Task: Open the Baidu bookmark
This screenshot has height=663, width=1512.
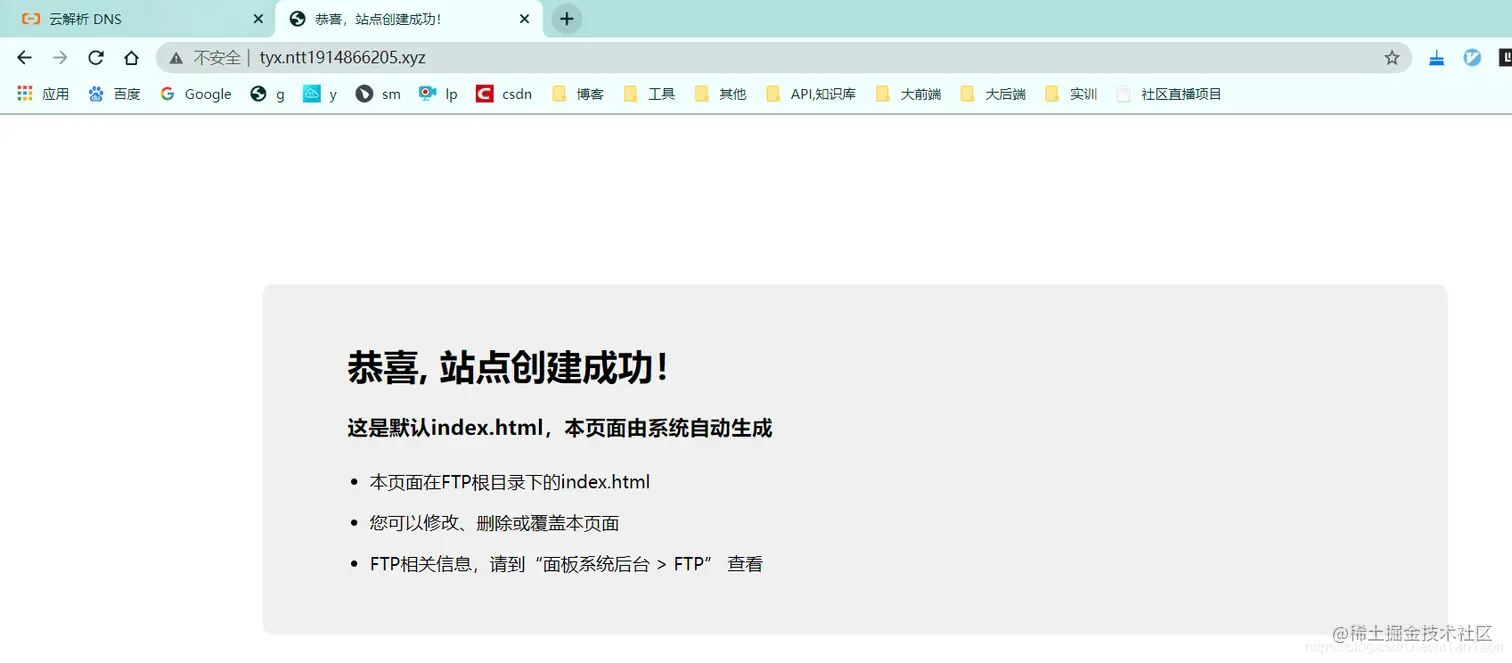Action: coord(114,94)
